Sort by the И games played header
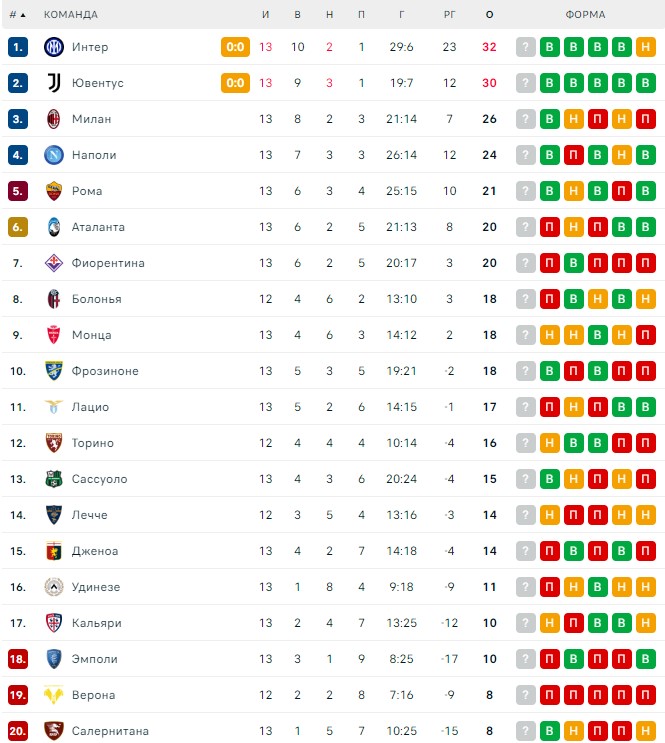Image resolution: width=665 pixels, height=743 pixels. tap(265, 15)
